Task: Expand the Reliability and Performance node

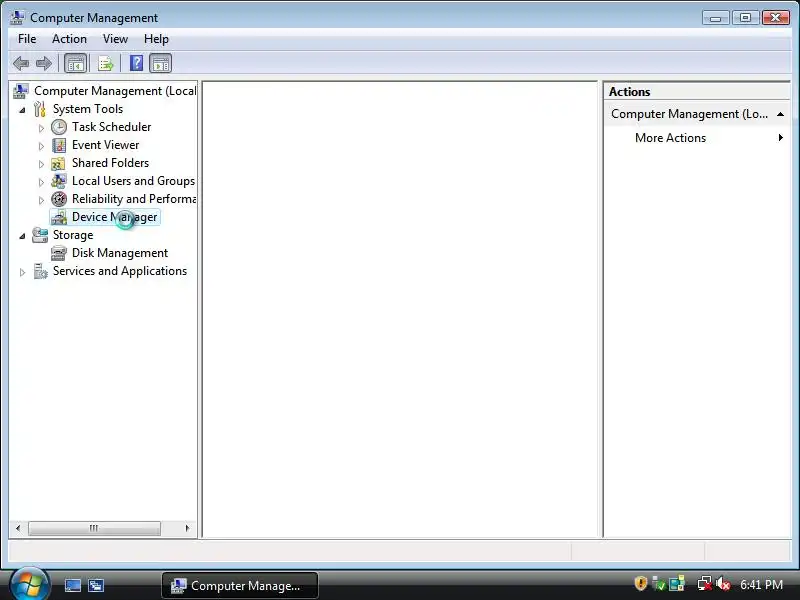Action: tap(41, 200)
